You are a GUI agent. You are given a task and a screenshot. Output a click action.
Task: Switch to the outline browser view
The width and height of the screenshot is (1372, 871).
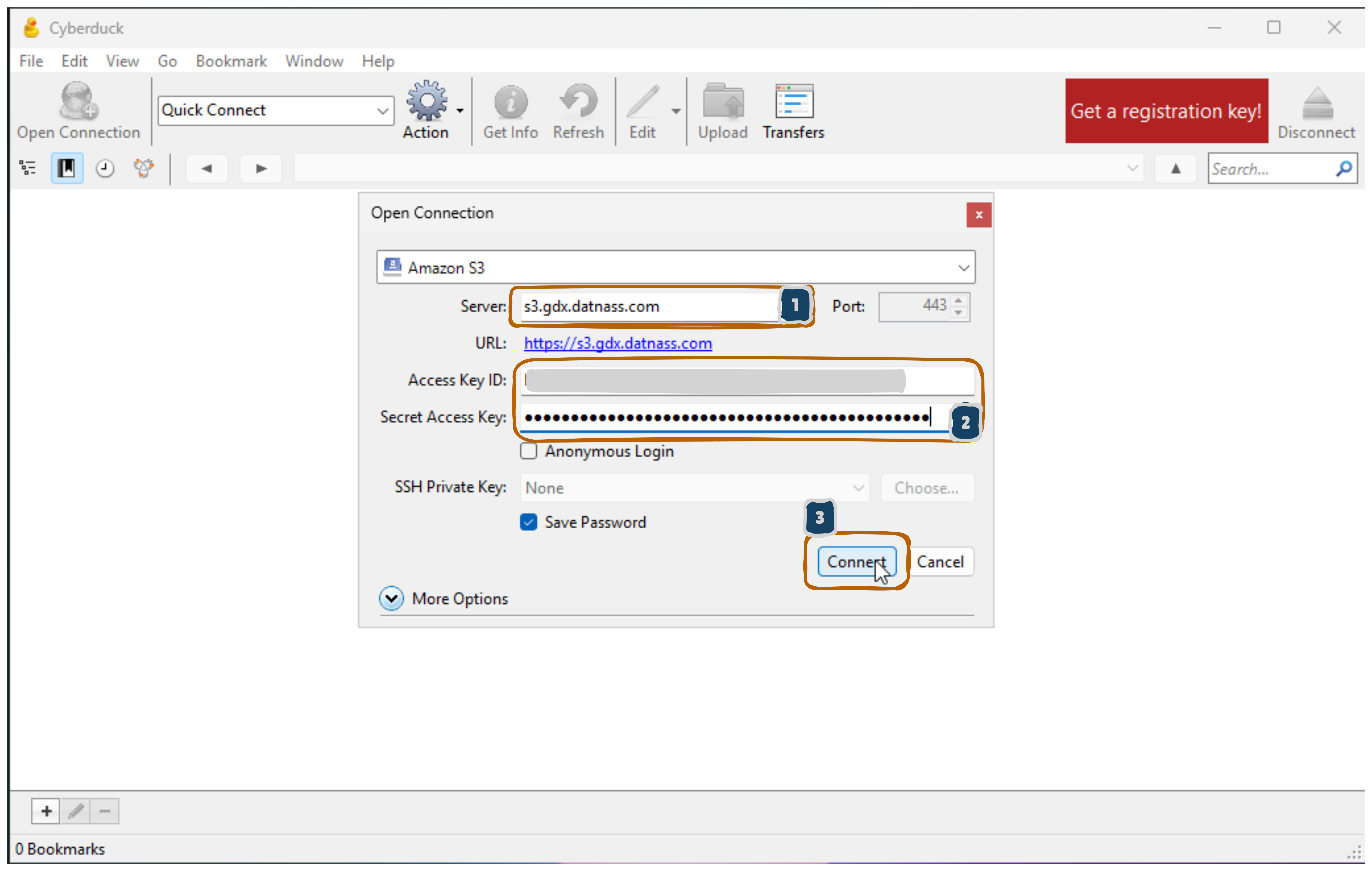[x=27, y=168]
